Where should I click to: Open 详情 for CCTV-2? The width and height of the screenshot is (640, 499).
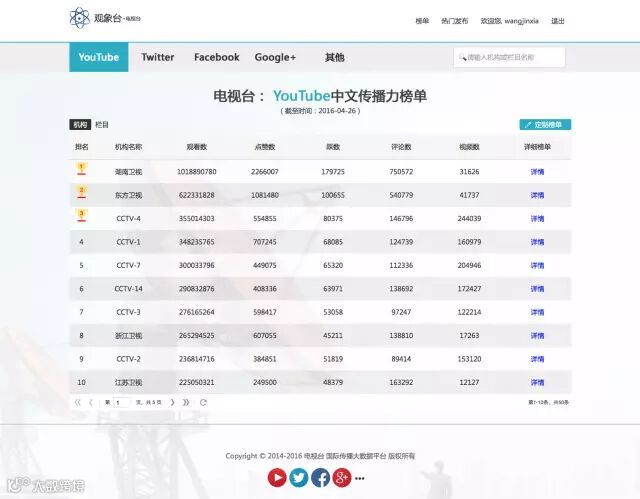pos(537,359)
